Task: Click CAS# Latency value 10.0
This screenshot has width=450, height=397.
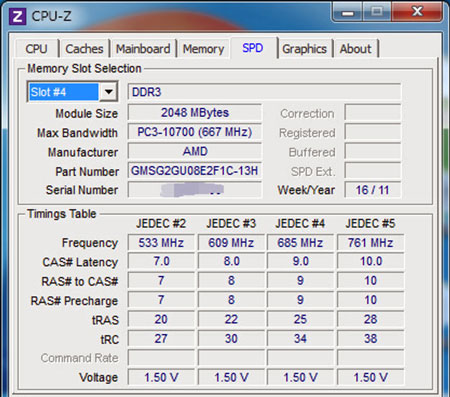Action: point(370,261)
